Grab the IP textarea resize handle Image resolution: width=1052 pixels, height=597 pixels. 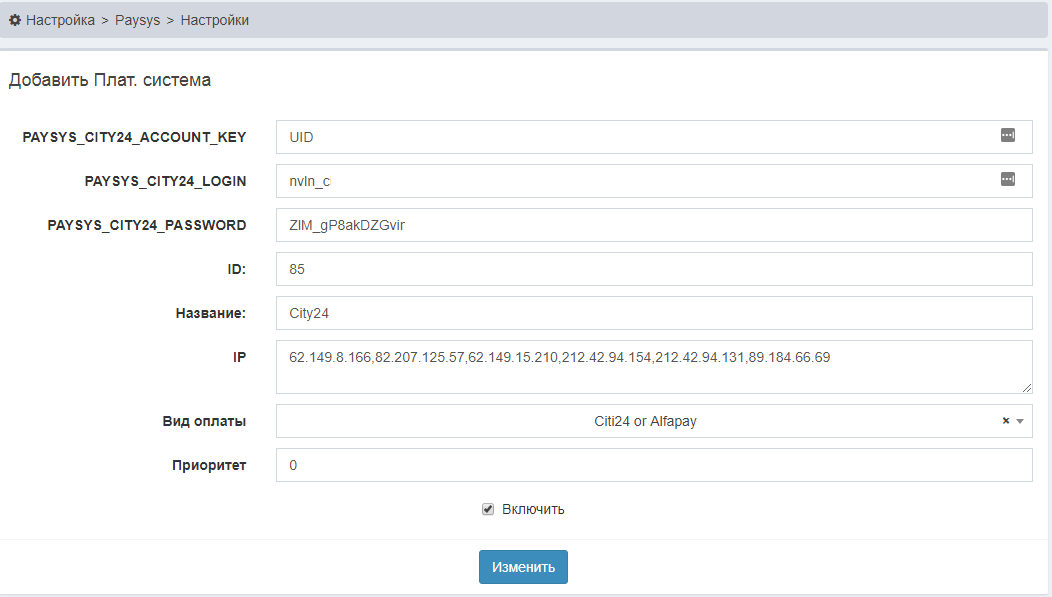[1027, 388]
